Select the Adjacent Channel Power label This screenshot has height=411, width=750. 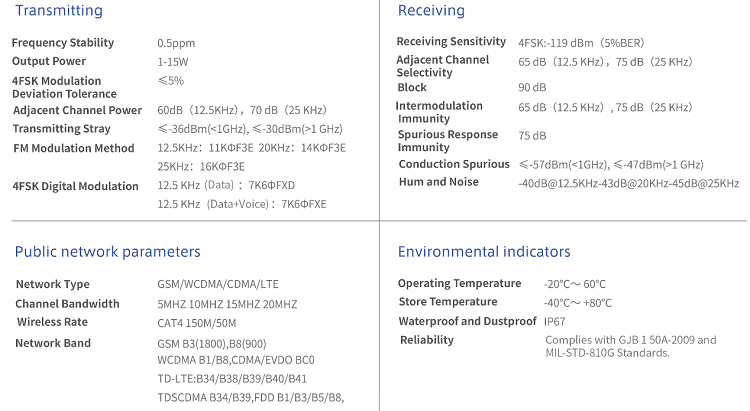pos(77,111)
